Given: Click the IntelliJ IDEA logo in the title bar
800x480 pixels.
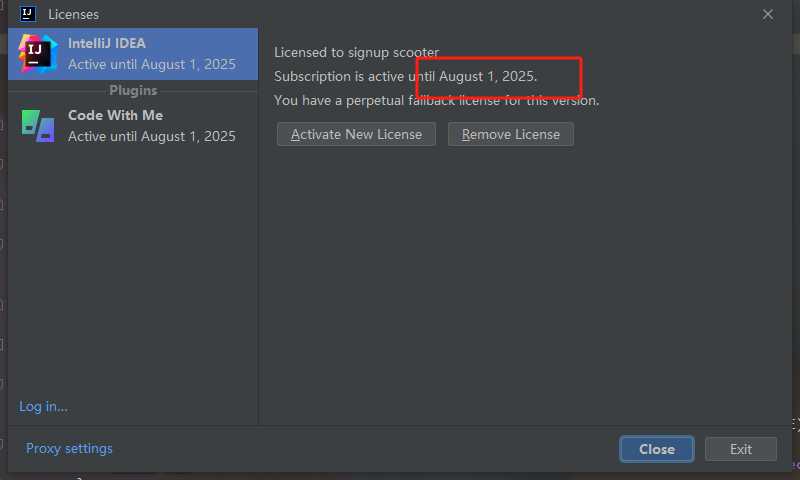Looking at the screenshot, I should [29, 14].
